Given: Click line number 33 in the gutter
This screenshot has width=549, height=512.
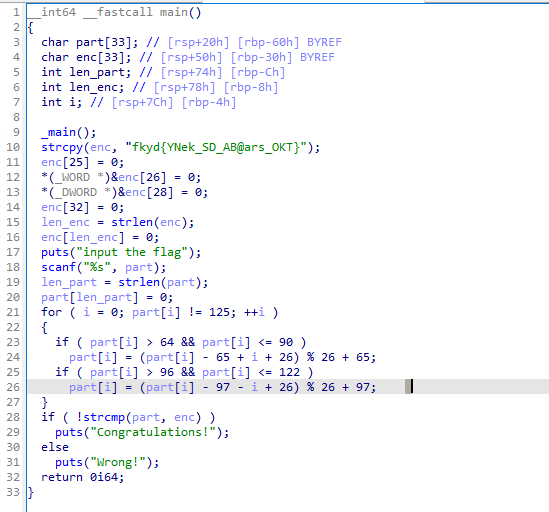Looking at the screenshot, I should [x=13, y=492].
